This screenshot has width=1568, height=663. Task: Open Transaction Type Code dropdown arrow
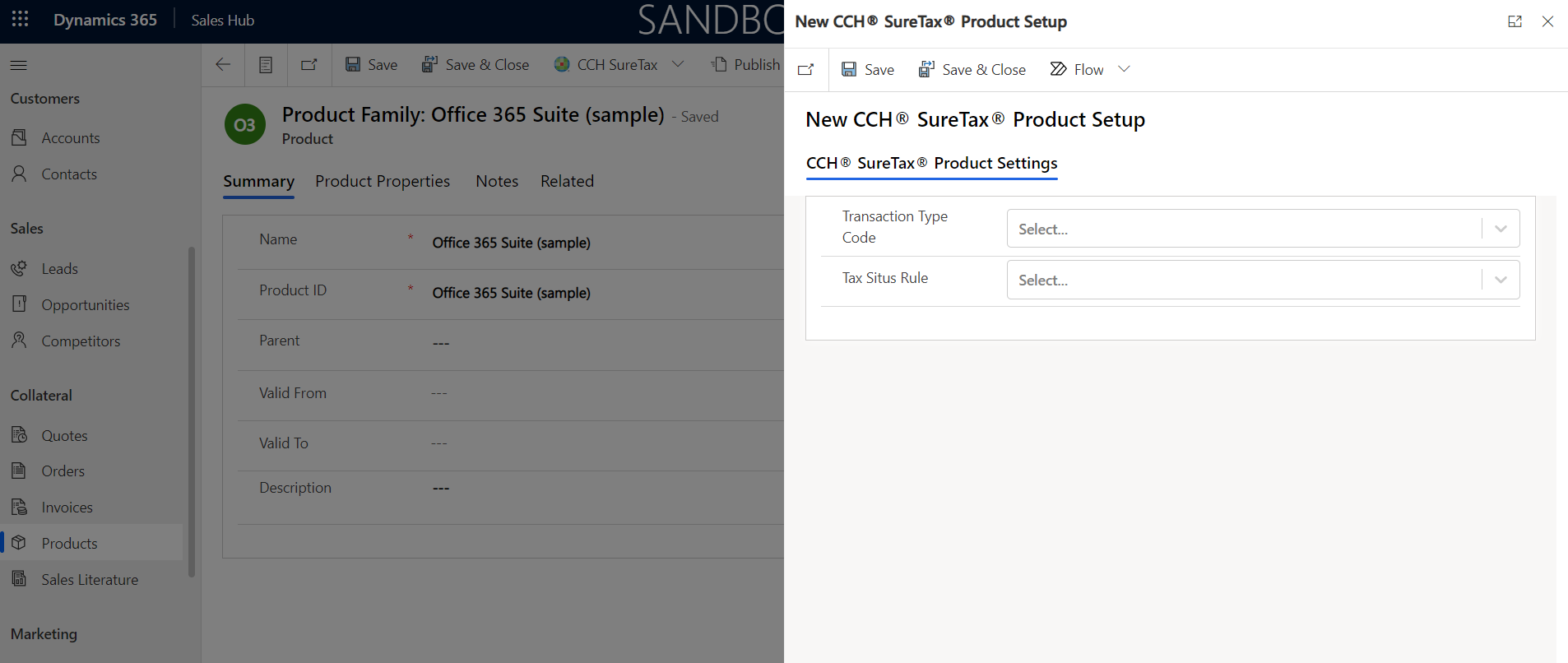(x=1501, y=229)
